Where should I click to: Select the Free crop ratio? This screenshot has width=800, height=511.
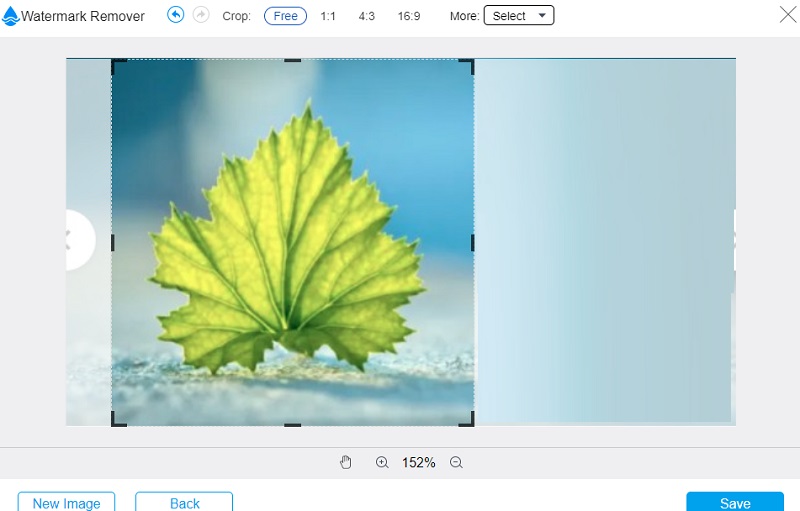[x=285, y=16]
